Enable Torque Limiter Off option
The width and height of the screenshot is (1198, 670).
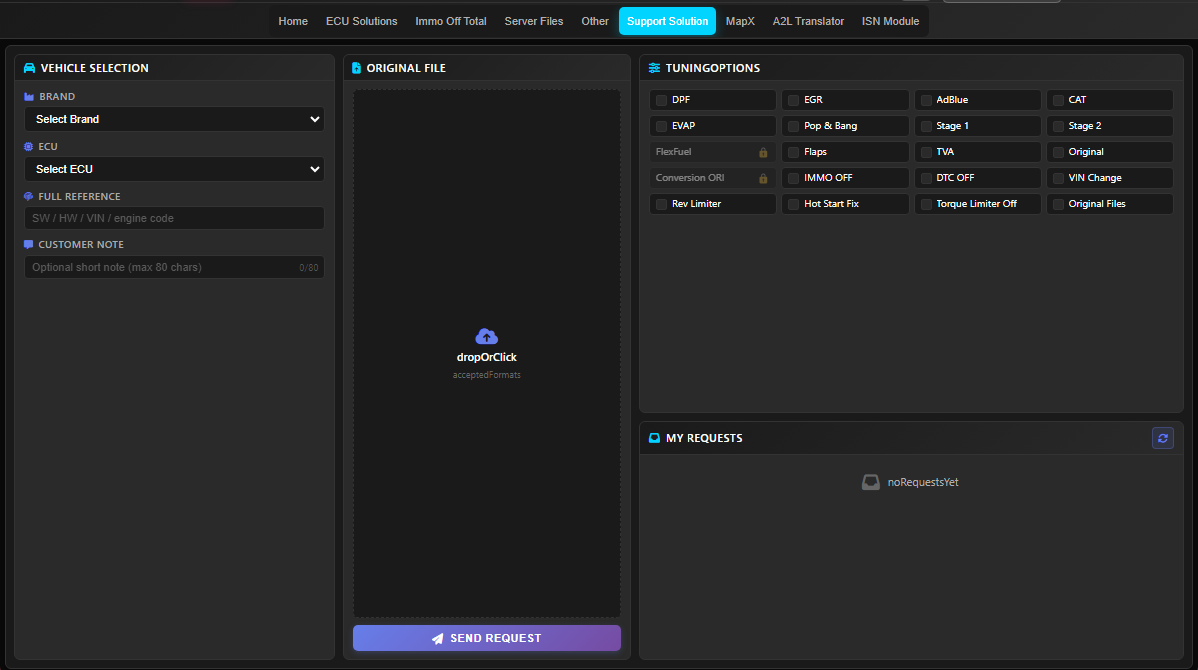click(926, 204)
